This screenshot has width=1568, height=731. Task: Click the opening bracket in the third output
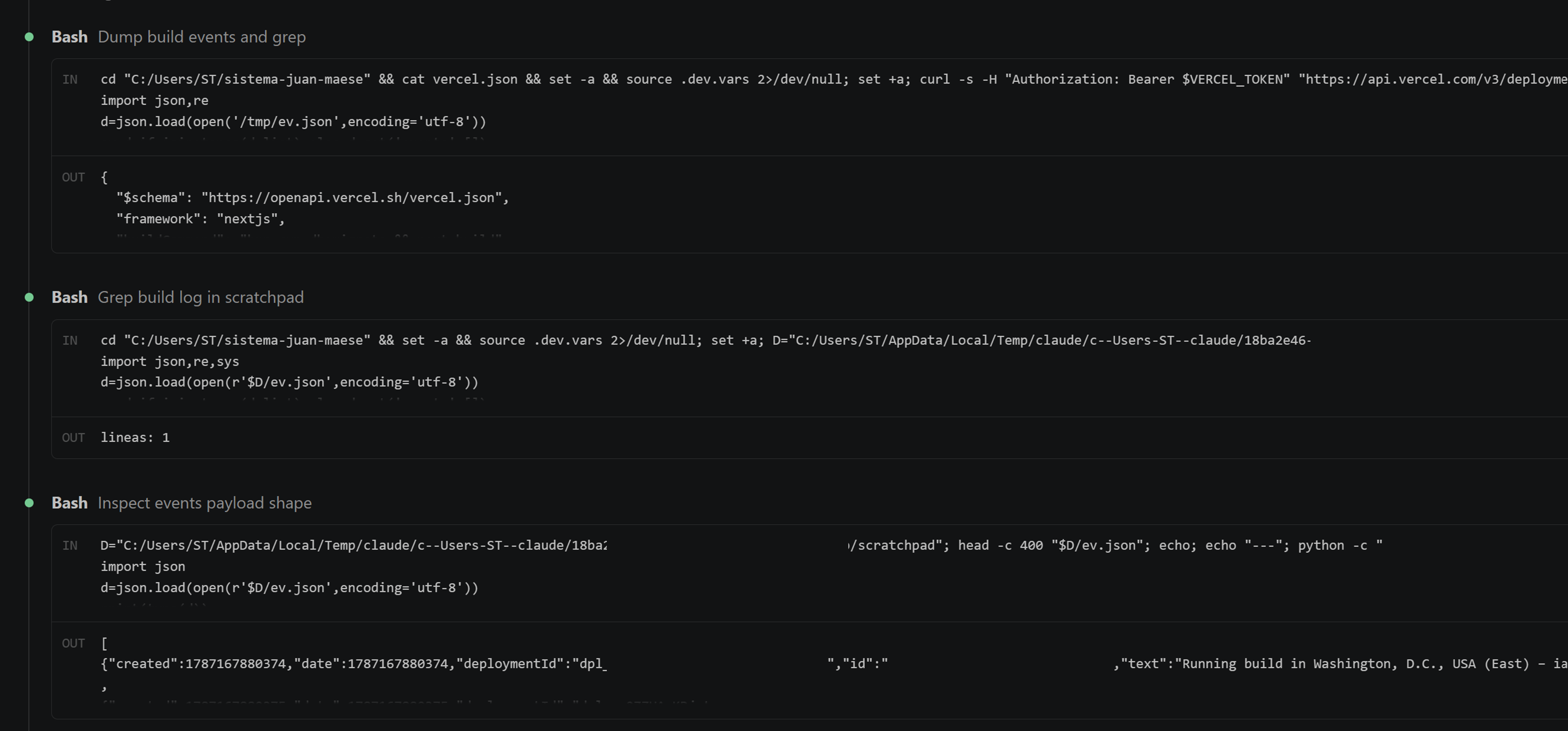point(104,643)
